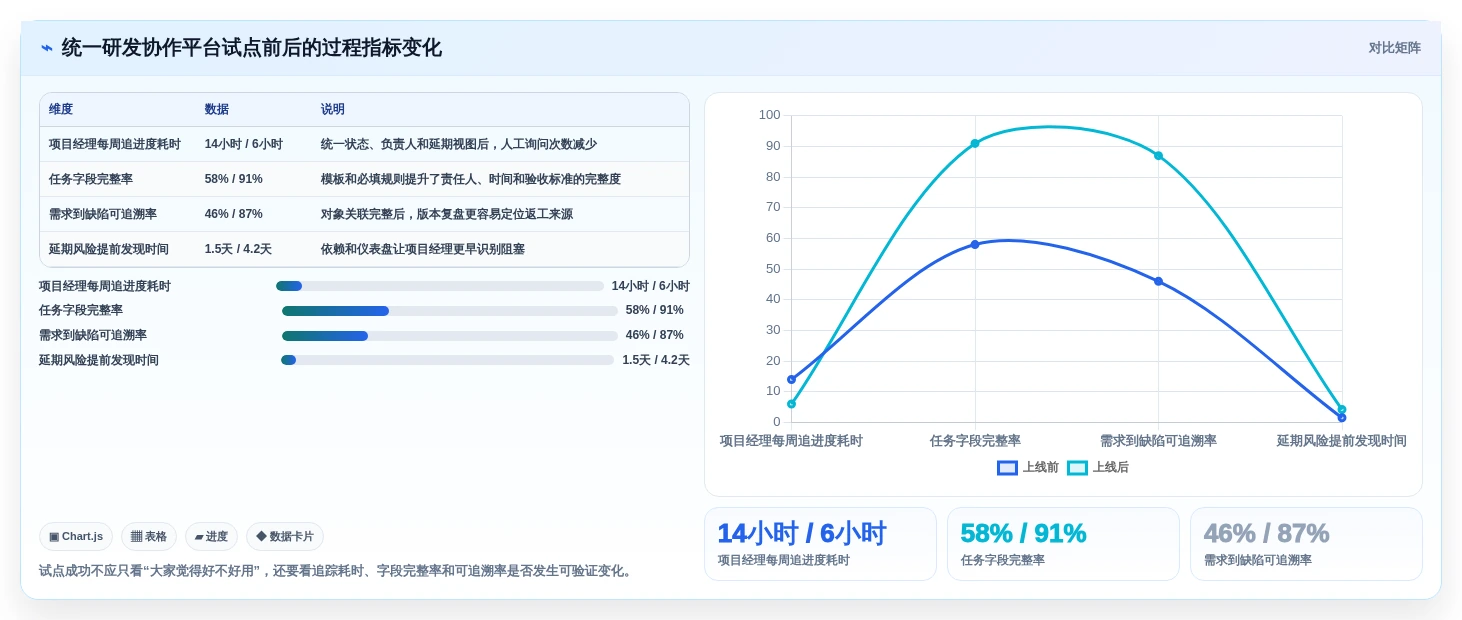1462x620 pixels.
Task: Click the footer note 试点成功不应只看
Action: pyautogui.click(x=337, y=571)
